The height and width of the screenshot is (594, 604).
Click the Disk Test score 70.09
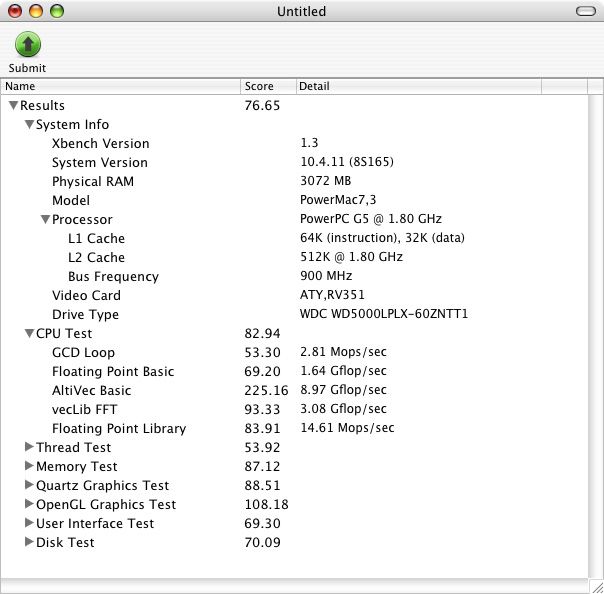262,542
